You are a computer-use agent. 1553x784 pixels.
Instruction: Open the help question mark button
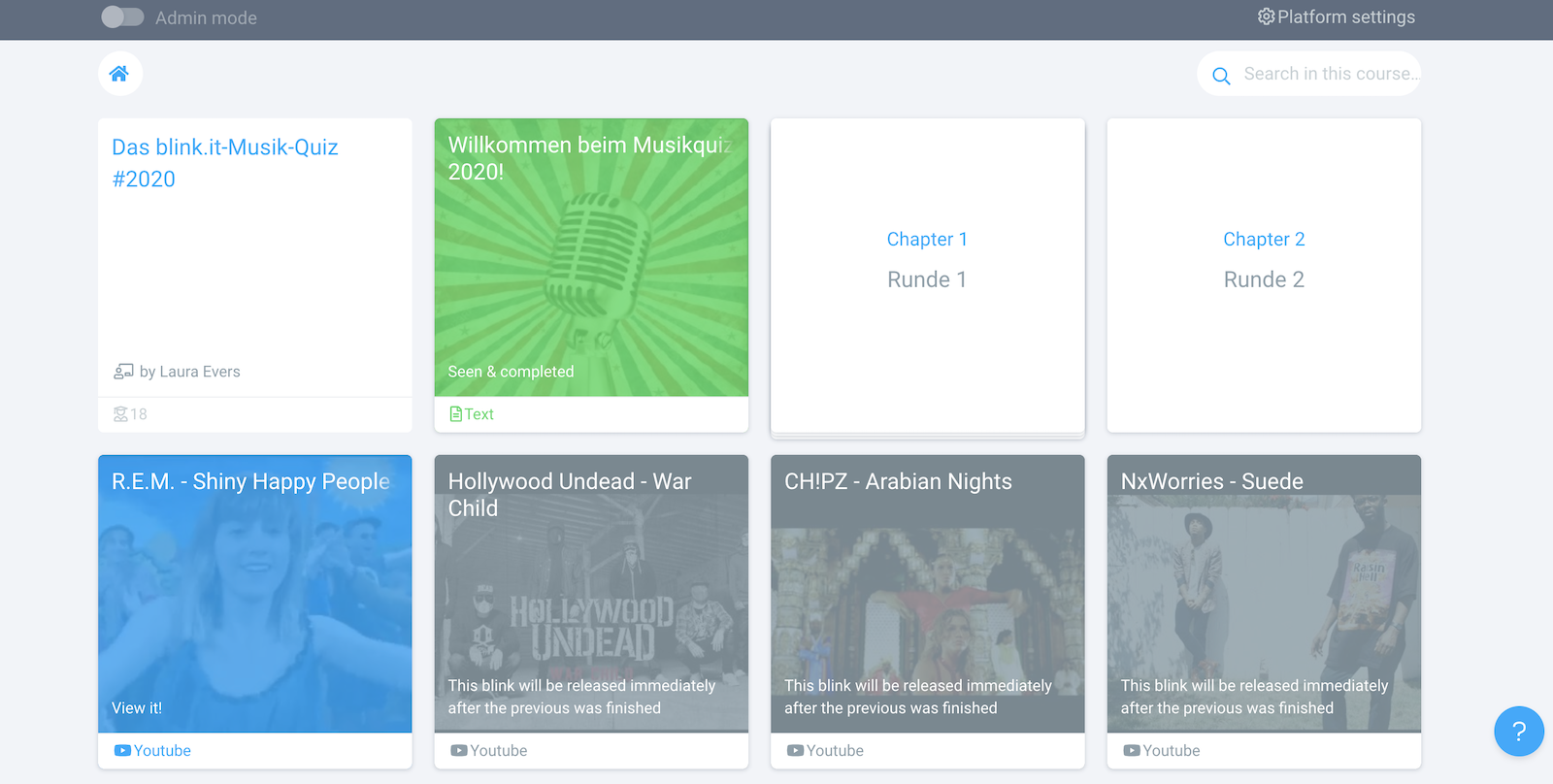(x=1519, y=732)
